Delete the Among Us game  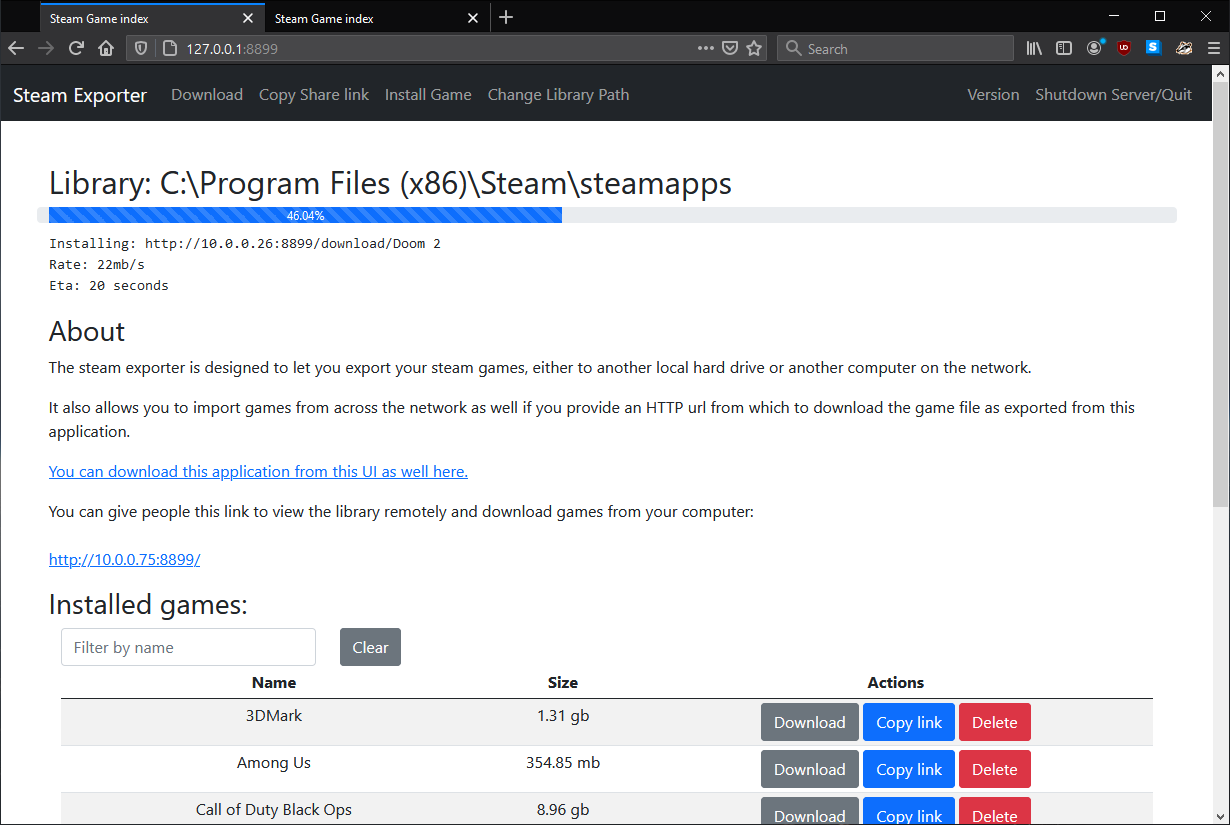[994, 769]
